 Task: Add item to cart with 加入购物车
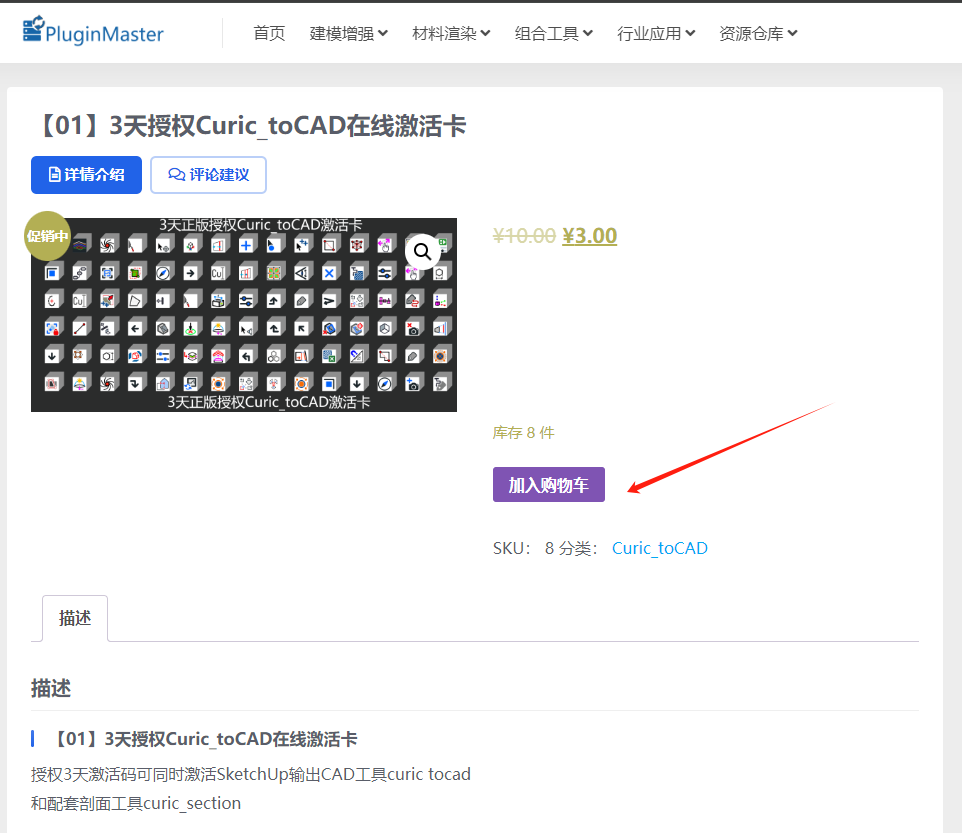point(548,485)
